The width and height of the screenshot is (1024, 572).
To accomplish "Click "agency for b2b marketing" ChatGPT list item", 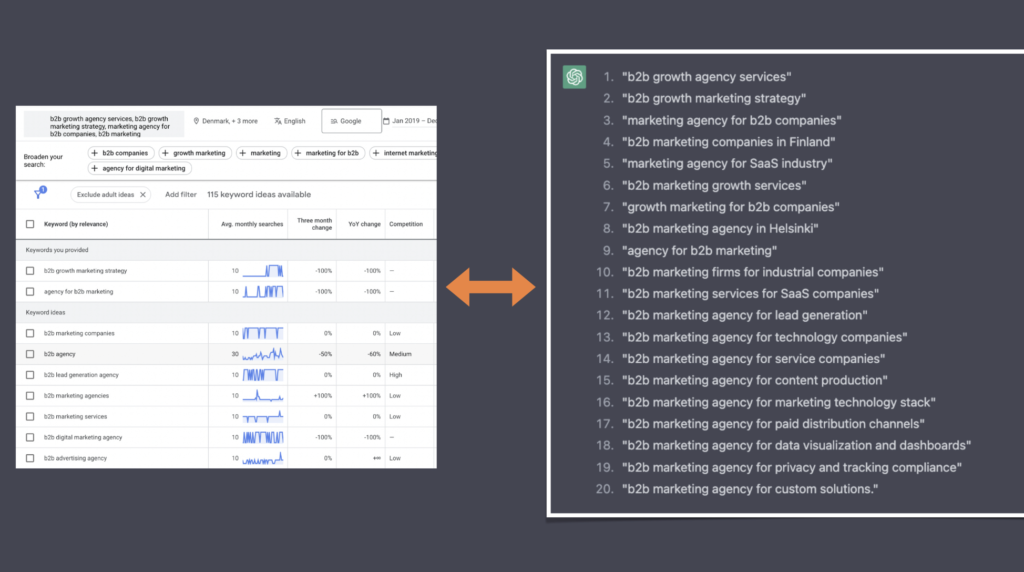I will click(x=699, y=251).
